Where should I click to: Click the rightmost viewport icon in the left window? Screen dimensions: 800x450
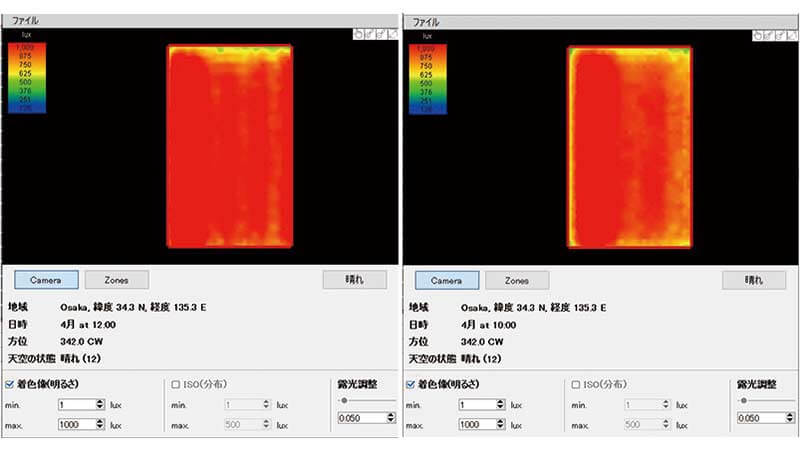click(393, 34)
